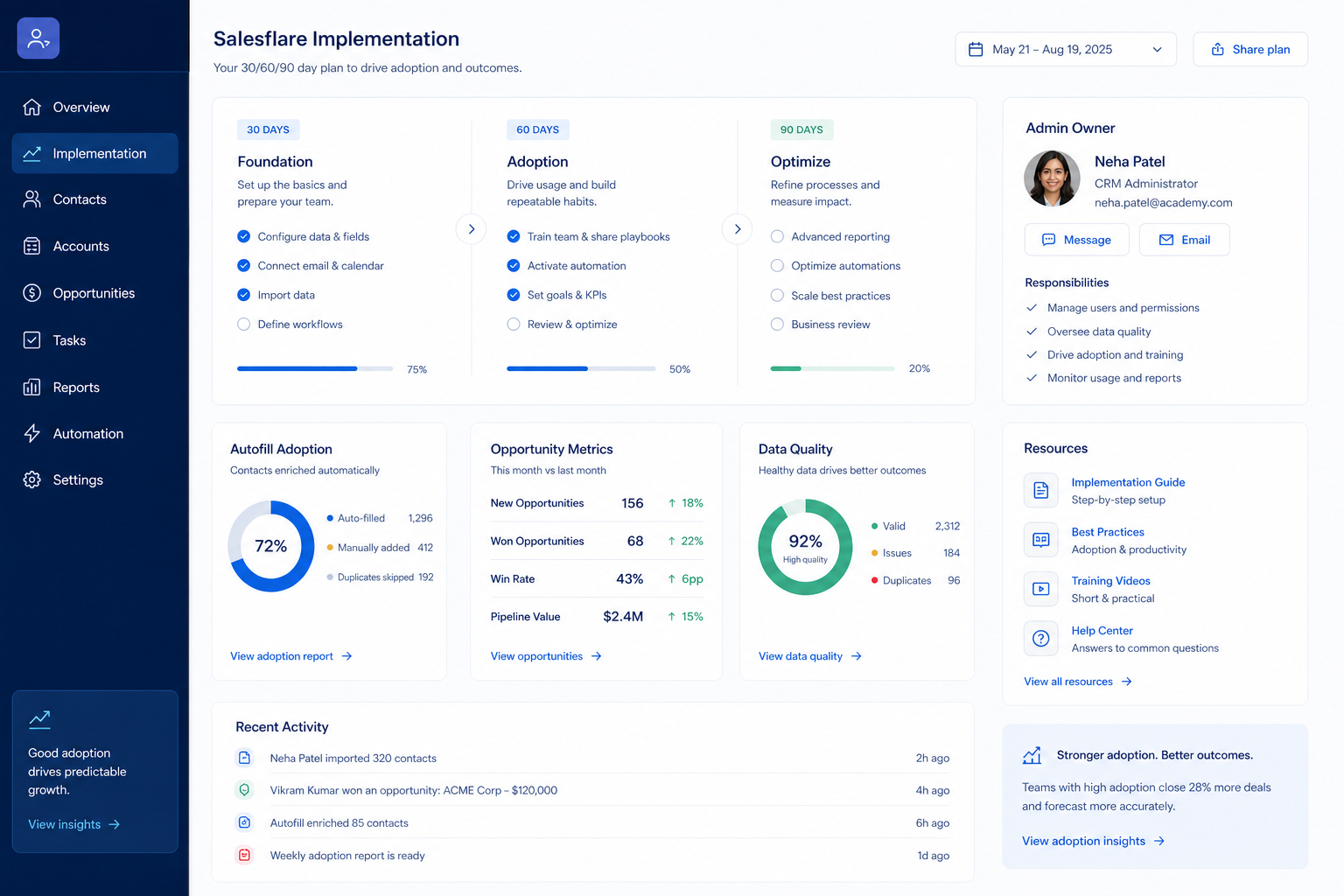Click the Opportunities dollar icon
Screen dimensions: 1344x896
[32, 293]
